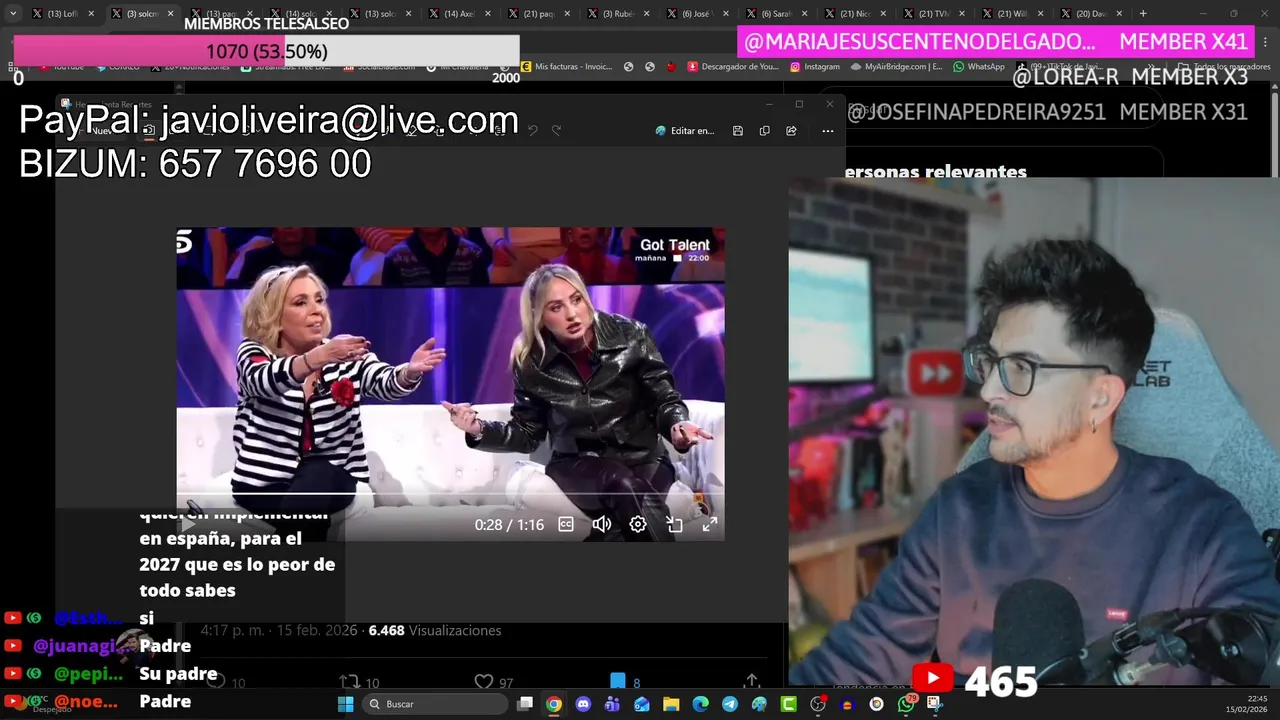Image resolution: width=1280 pixels, height=720 pixels.
Task: Open Microsoft Teams from the taskbar
Action: [612, 704]
